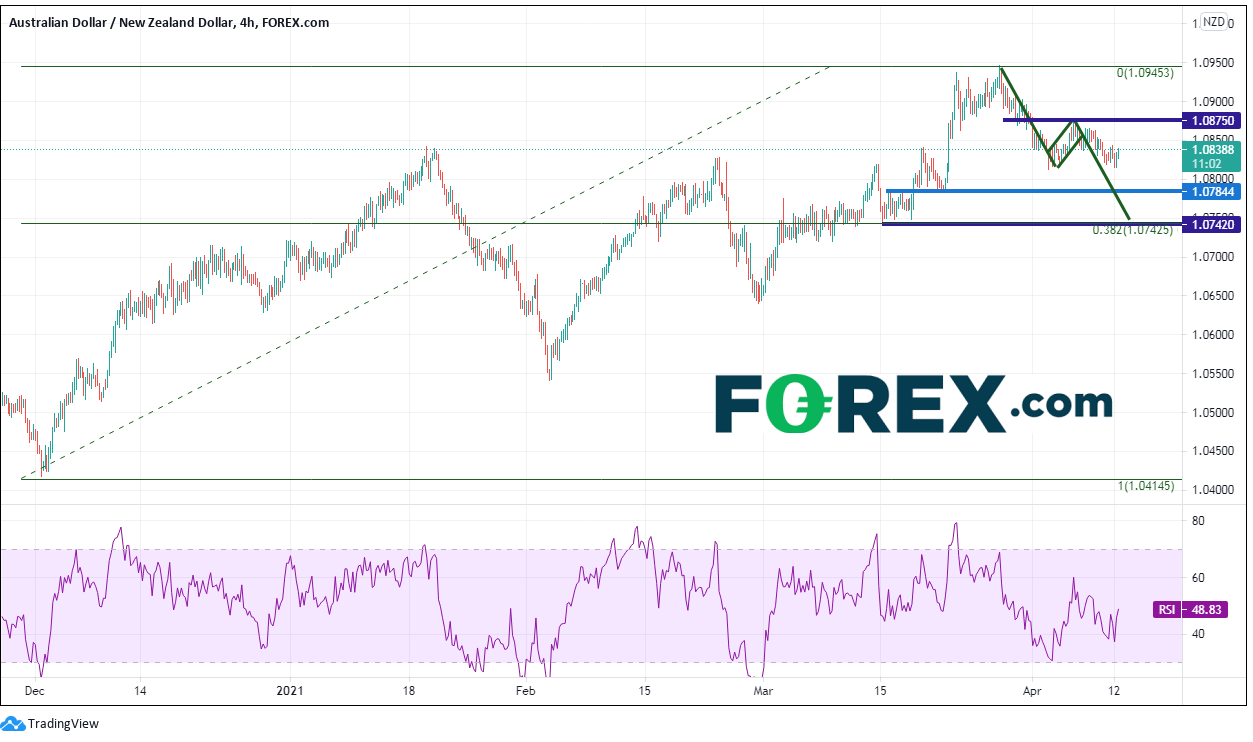Click the Mar date on time axis
The width and height of the screenshot is (1253, 742).
point(764,690)
